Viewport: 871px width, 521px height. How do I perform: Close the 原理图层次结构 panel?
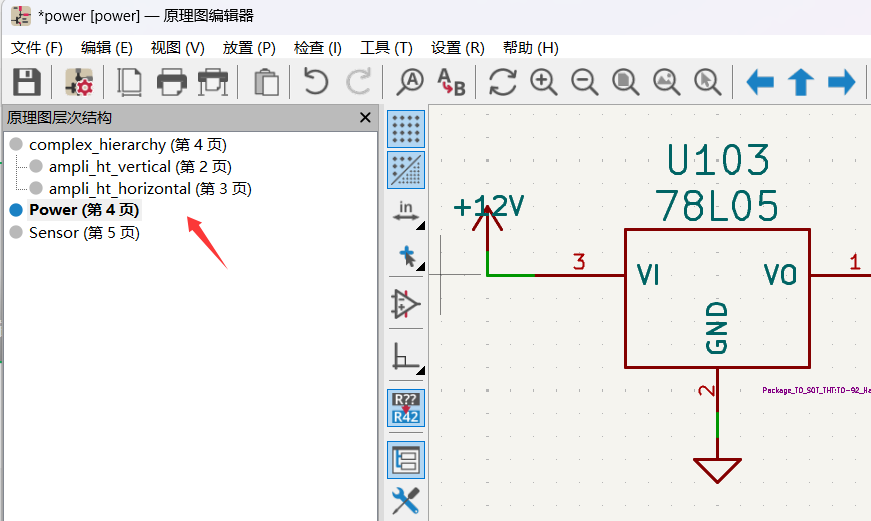(365, 118)
